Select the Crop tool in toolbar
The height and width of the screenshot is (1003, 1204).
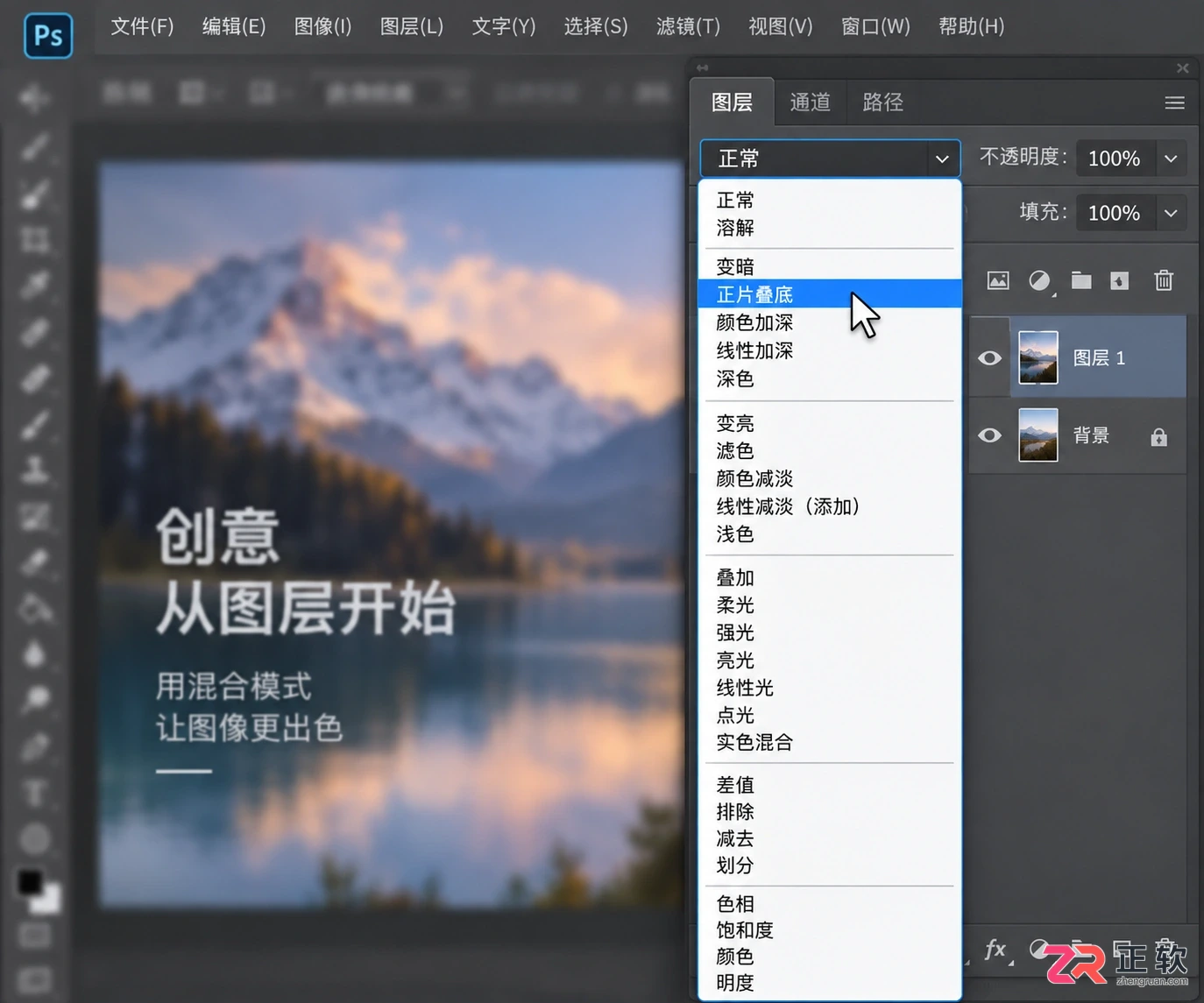[35, 239]
